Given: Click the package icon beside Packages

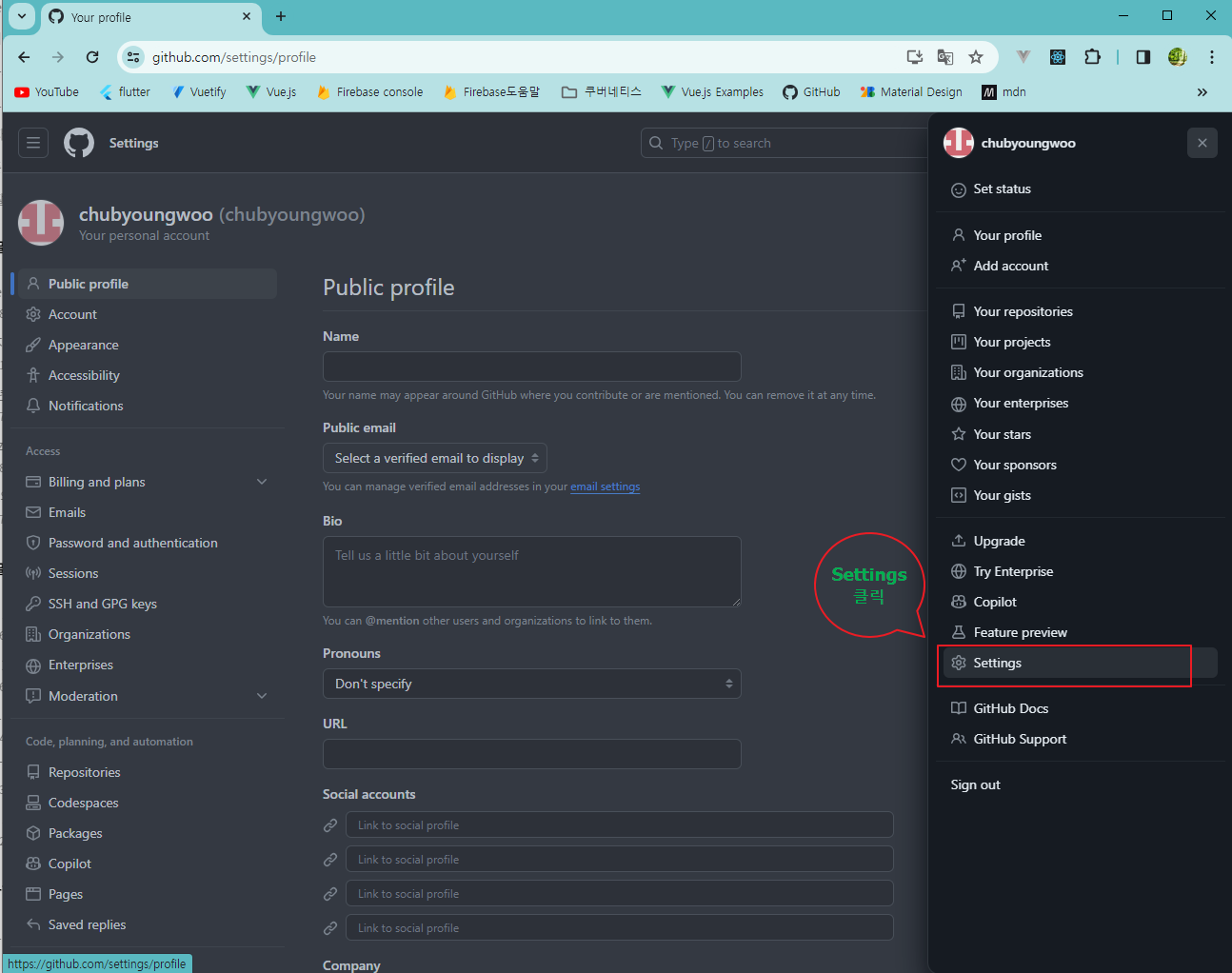Looking at the screenshot, I should pos(33,833).
